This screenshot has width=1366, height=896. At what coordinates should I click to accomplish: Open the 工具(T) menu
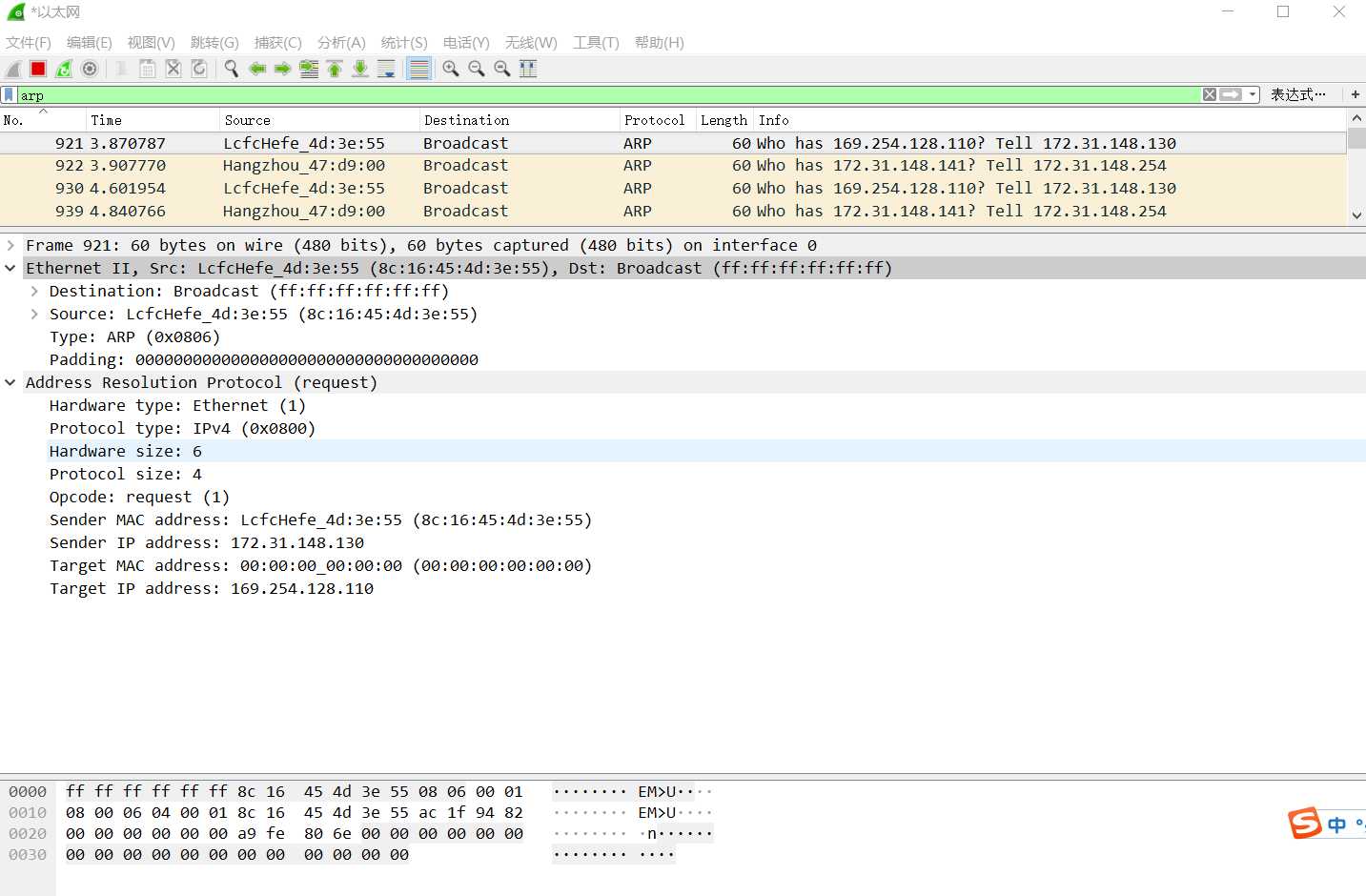click(x=596, y=42)
